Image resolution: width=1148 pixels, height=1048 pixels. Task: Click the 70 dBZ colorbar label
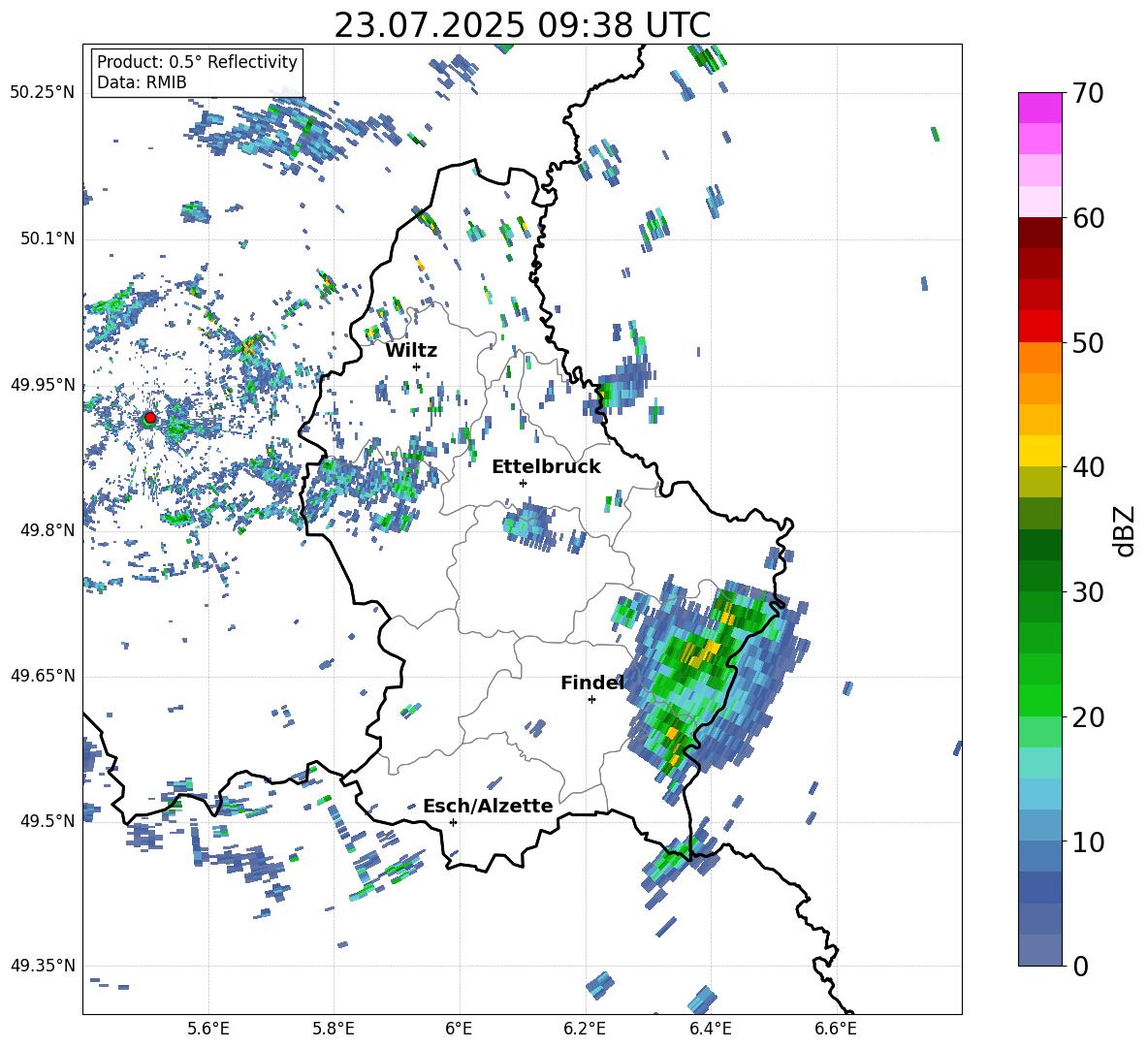1087,93
